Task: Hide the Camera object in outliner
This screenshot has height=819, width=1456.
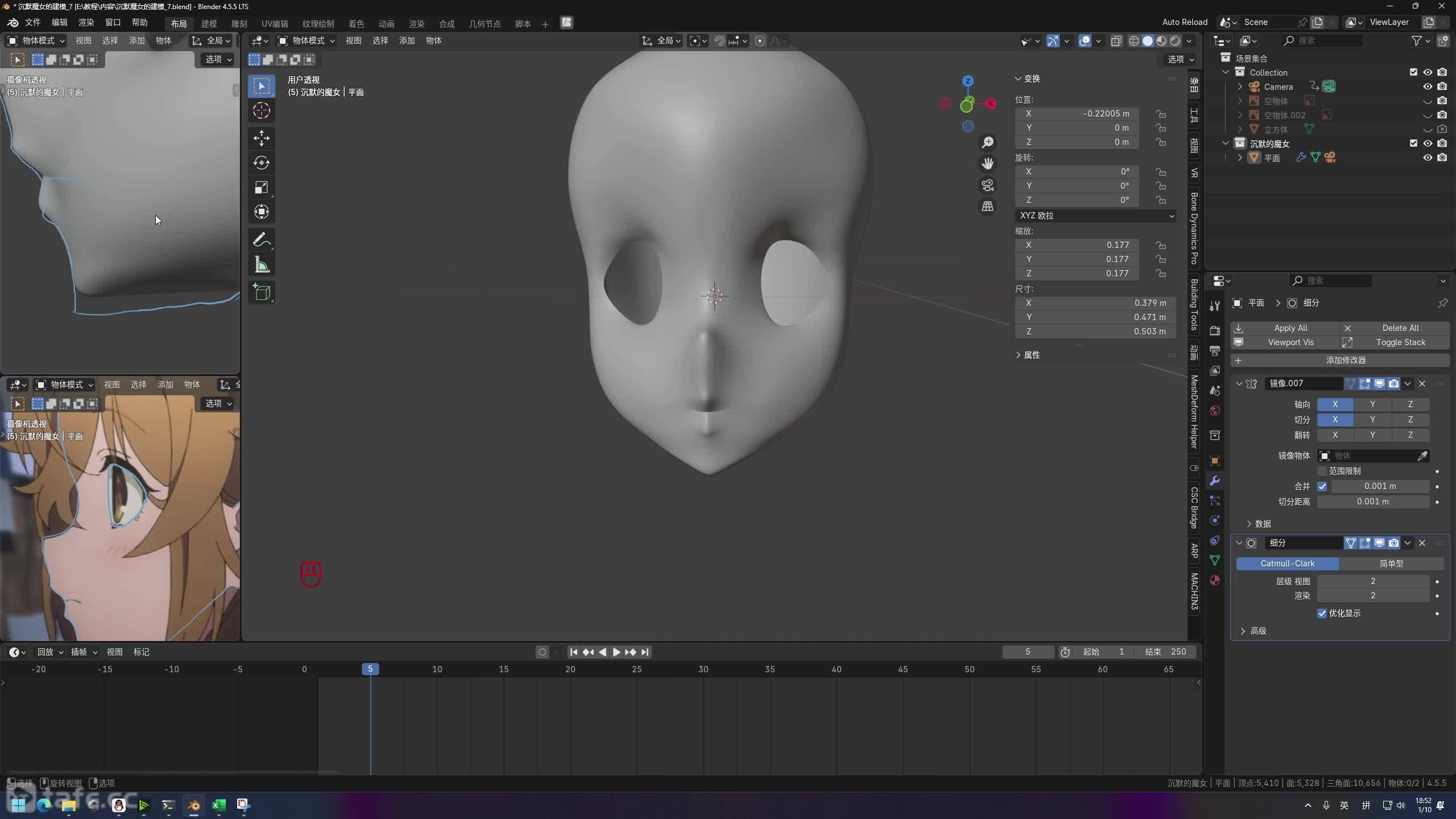Action: tap(1427, 86)
